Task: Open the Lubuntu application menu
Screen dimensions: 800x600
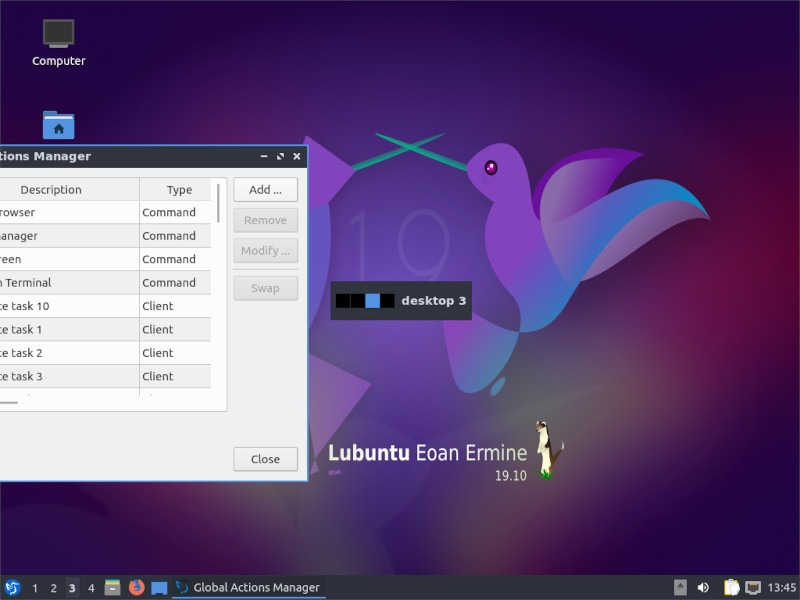Action: 13,588
